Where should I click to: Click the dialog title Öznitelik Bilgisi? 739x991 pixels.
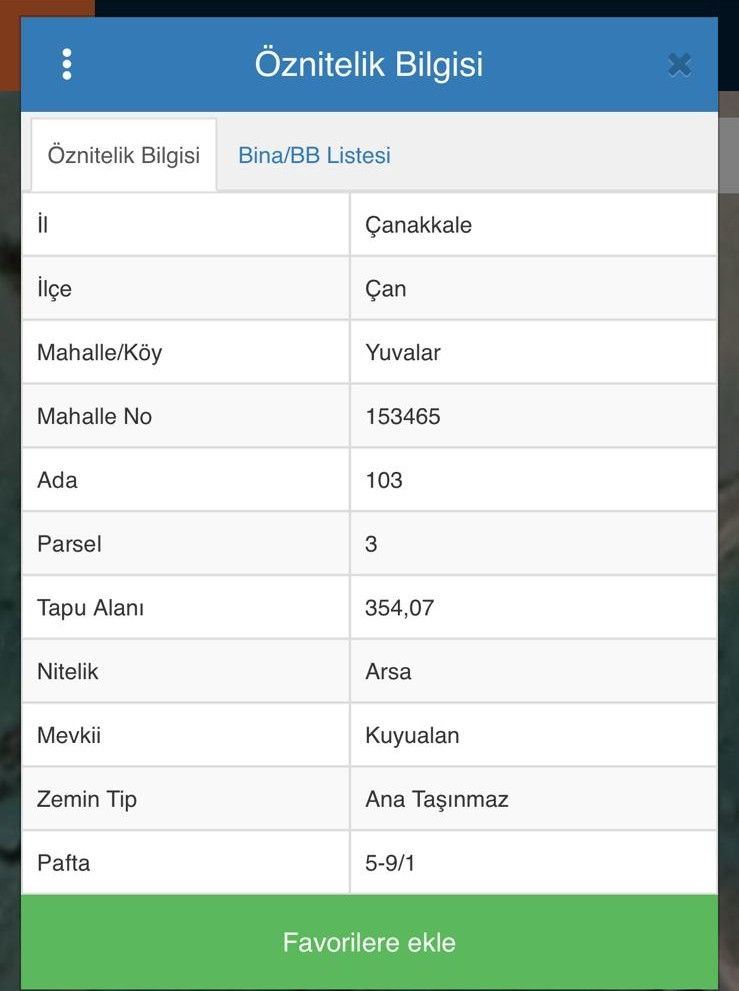click(x=369, y=64)
